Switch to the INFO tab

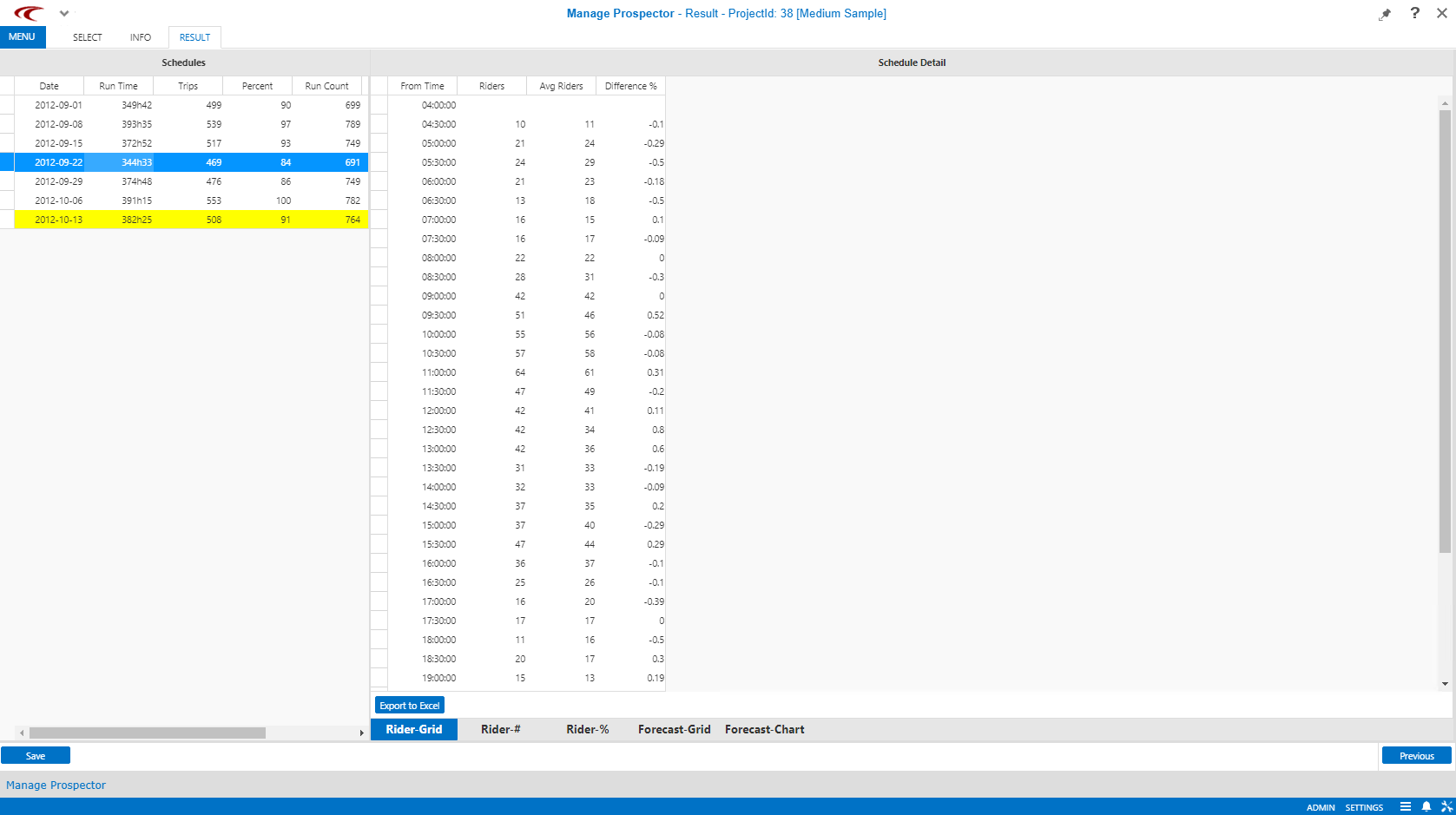pyautogui.click(x=141, y=37)
